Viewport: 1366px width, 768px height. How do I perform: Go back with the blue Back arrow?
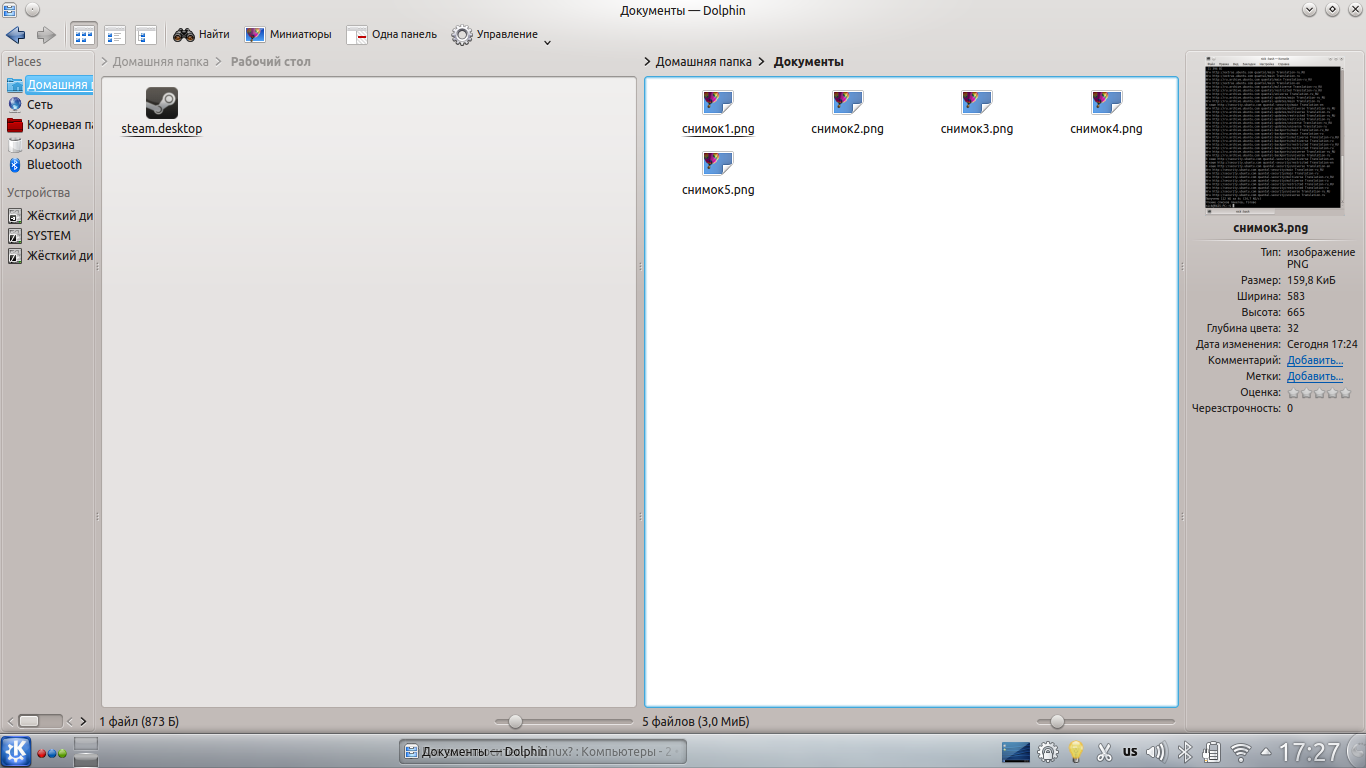(x=15, y=35)
